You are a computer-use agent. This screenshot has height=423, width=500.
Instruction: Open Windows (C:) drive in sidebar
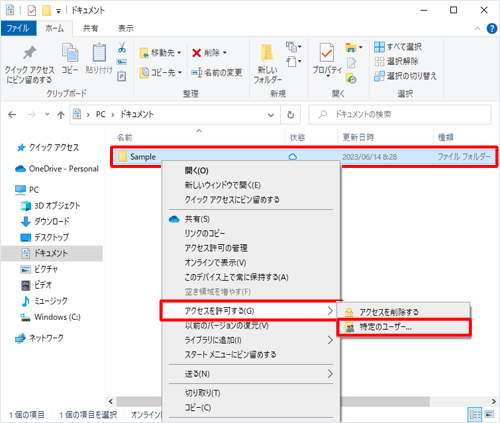[x=50, y=317]
